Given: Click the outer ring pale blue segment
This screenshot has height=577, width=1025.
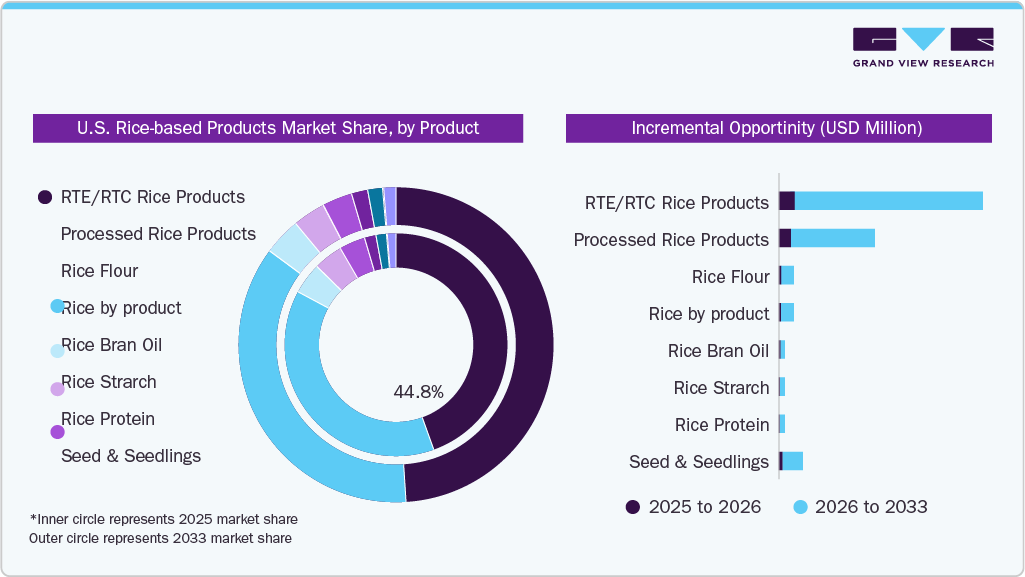Looking at the screenshot, I should (293, 248).
